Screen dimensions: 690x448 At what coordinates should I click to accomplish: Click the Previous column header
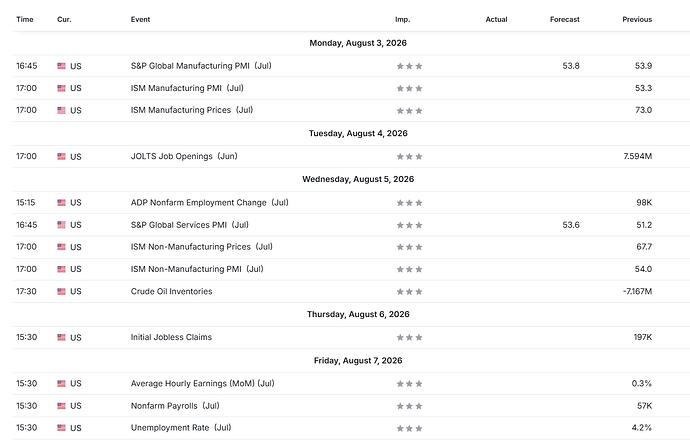637,19
